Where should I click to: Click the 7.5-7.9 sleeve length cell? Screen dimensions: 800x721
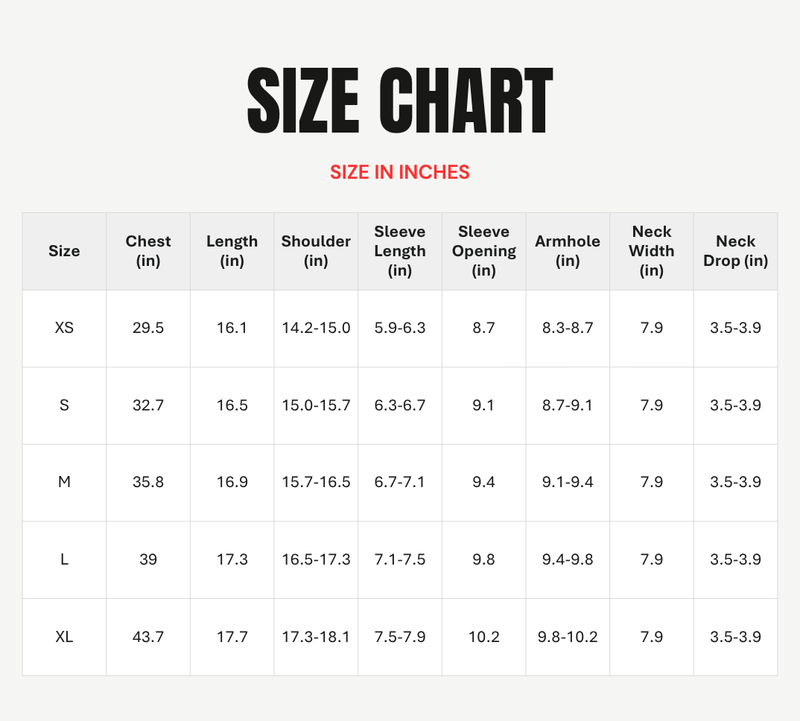[400, 637]
